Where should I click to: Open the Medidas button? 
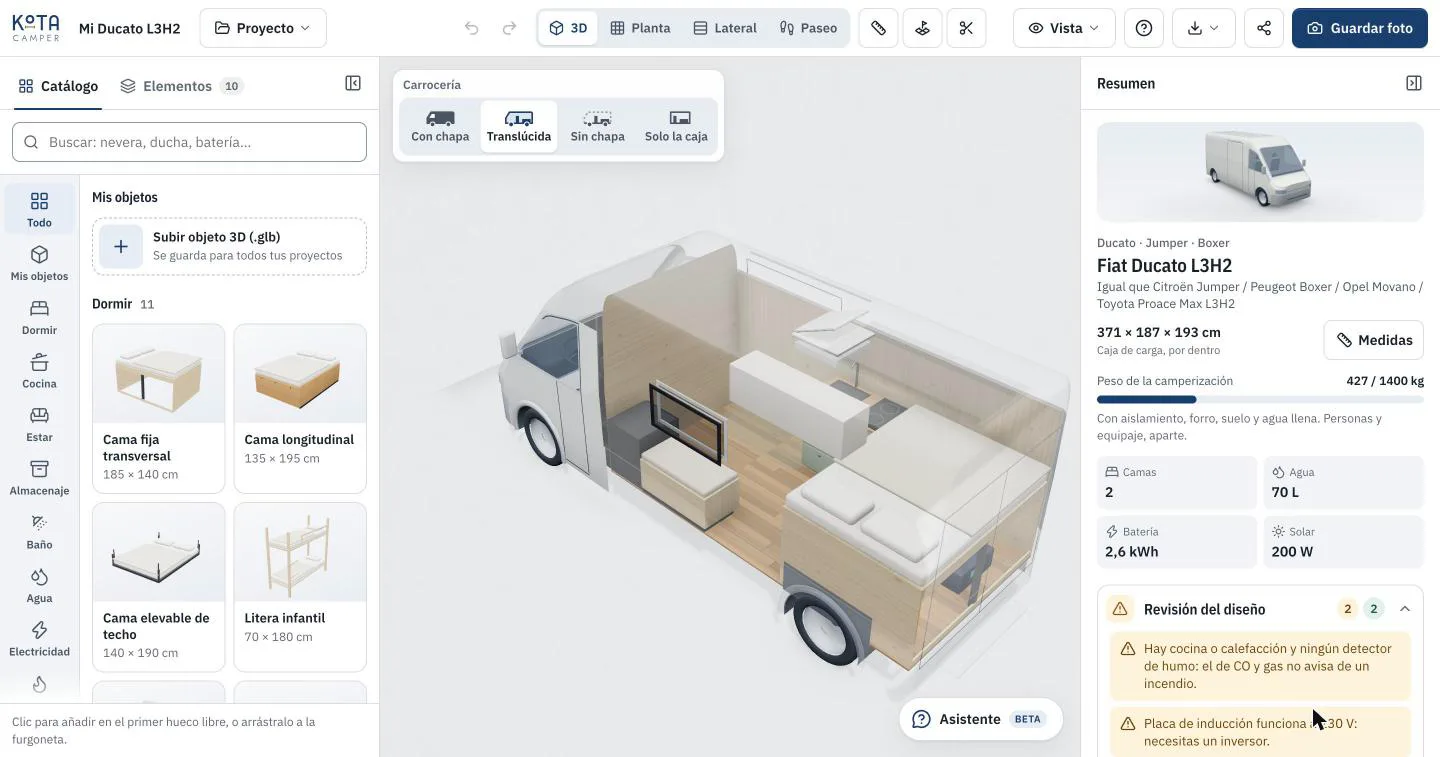click(1374, 340)
